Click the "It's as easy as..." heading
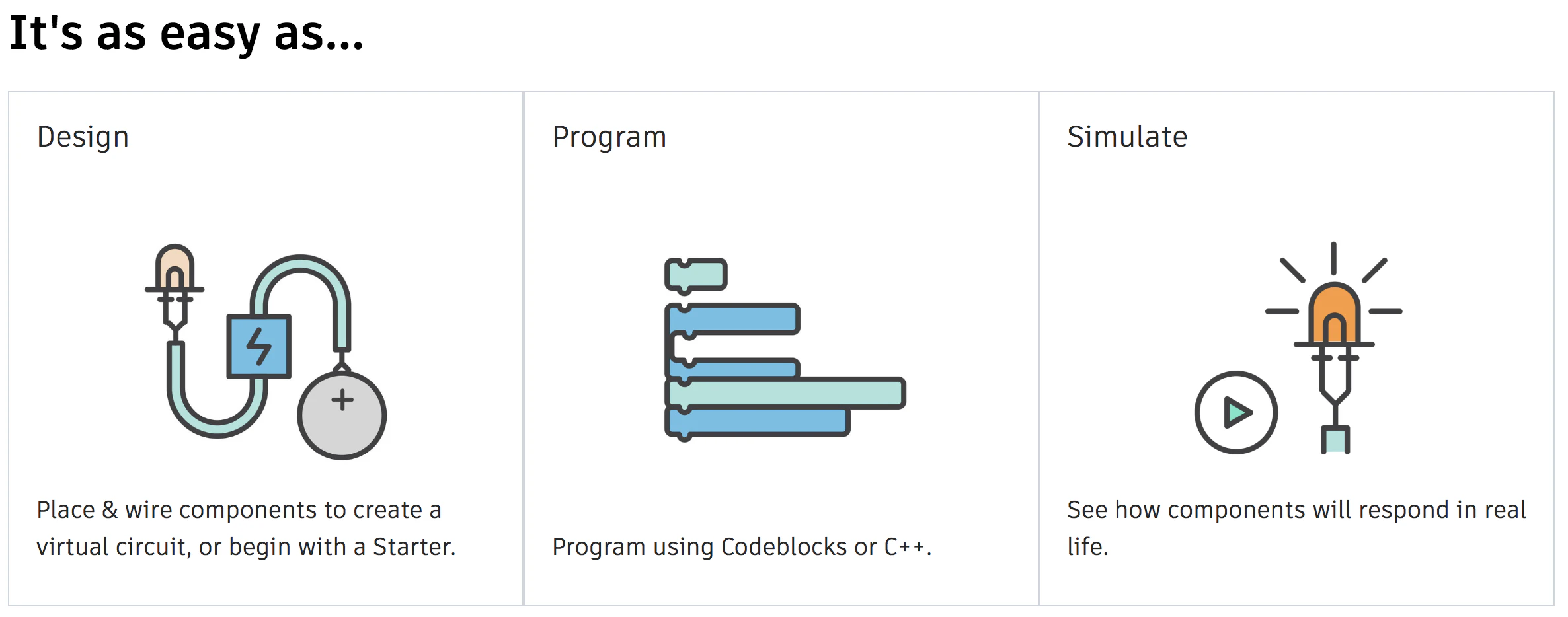The image size is (1568, 617). point(186,33)
